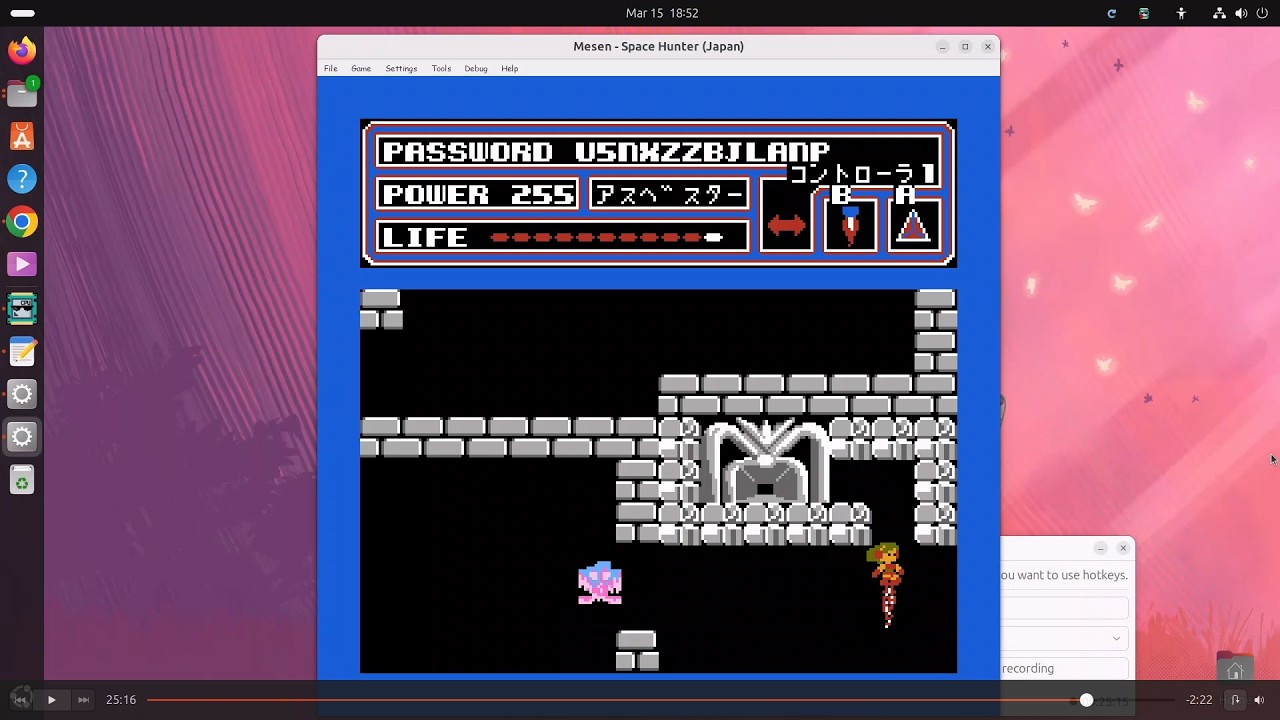The image size is (1280, 720).
Task: Click the network status icon
Action: tap(1219, 13)
